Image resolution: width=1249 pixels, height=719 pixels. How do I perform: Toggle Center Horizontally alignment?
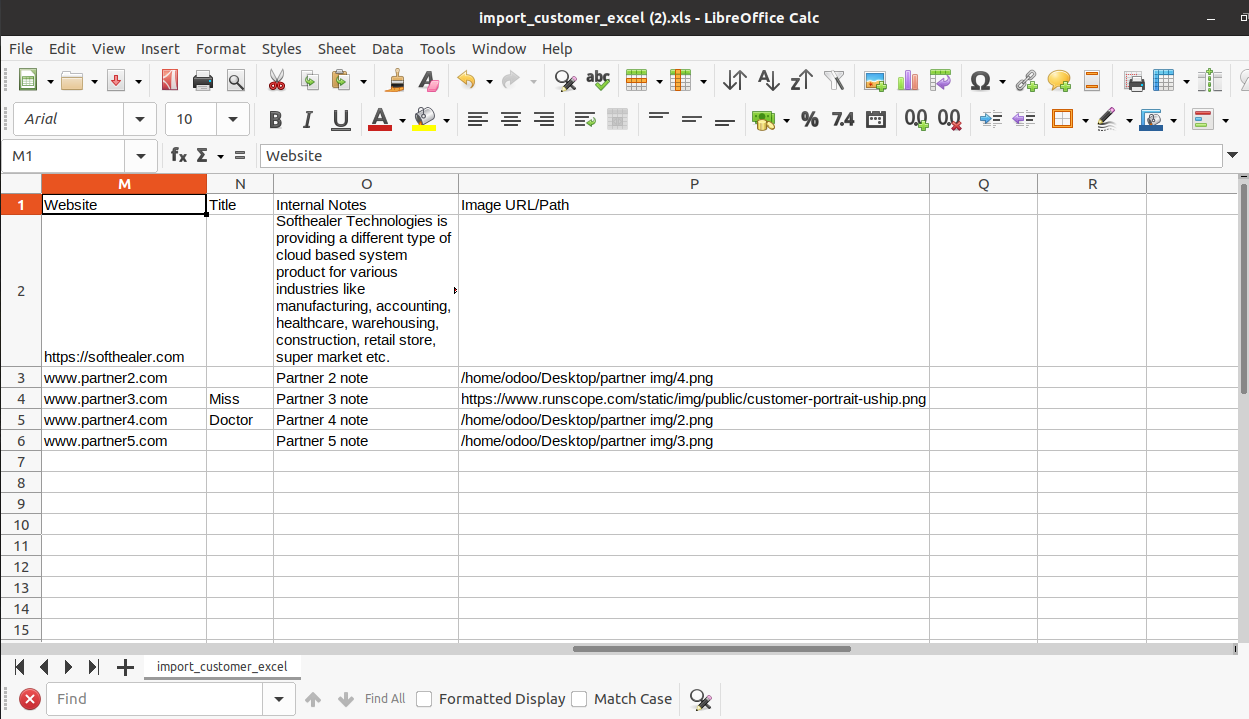pos(511,119)
